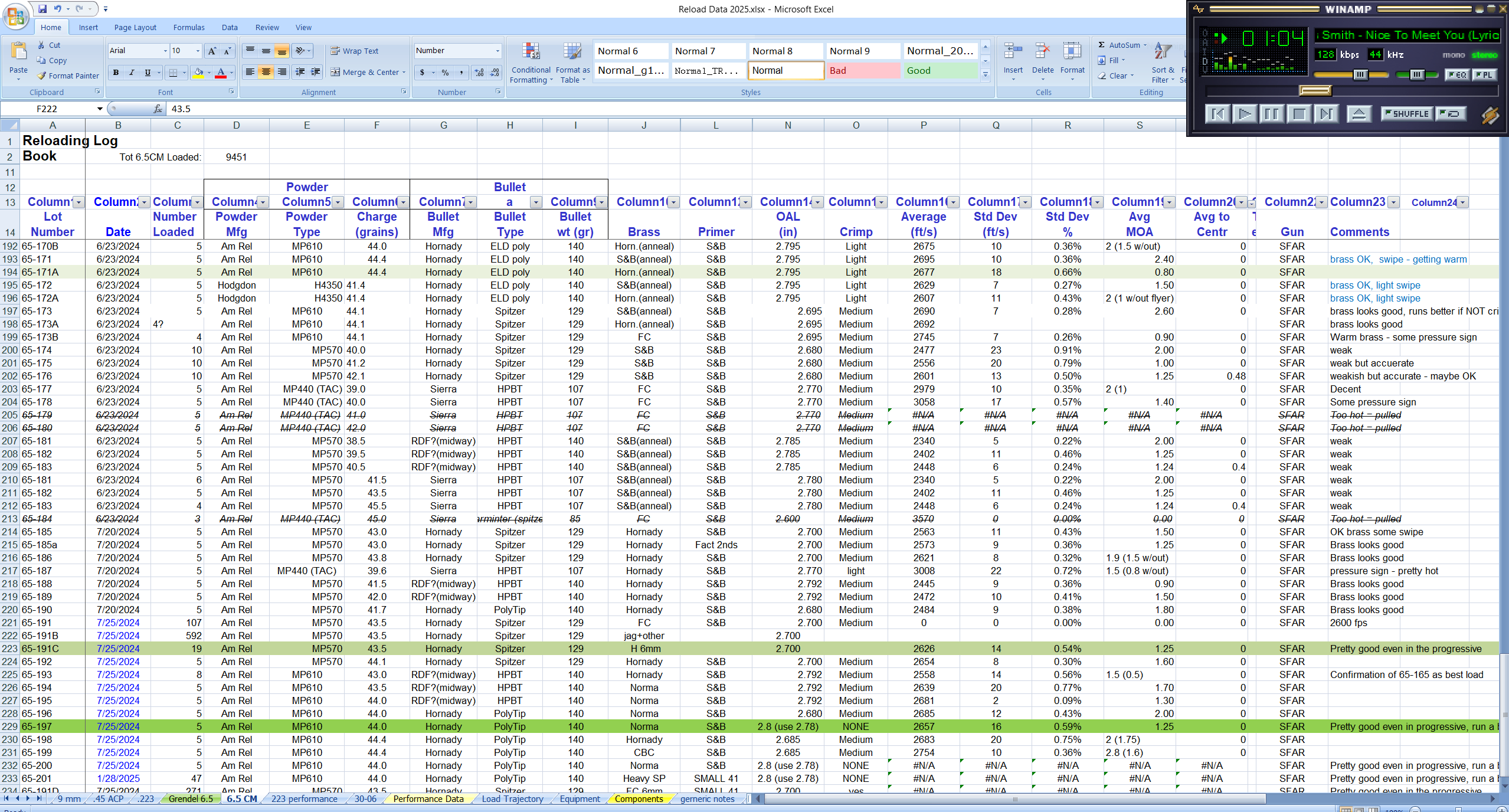Toggle bold formatting in Font group

(116, 73)
